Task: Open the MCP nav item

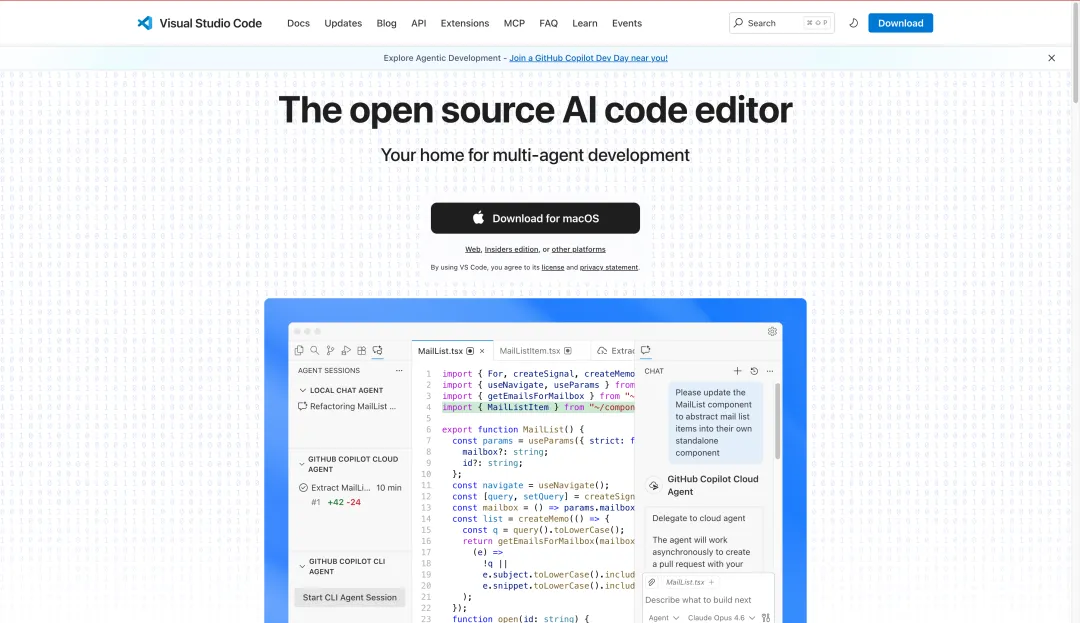Action: tap(514, 23)
